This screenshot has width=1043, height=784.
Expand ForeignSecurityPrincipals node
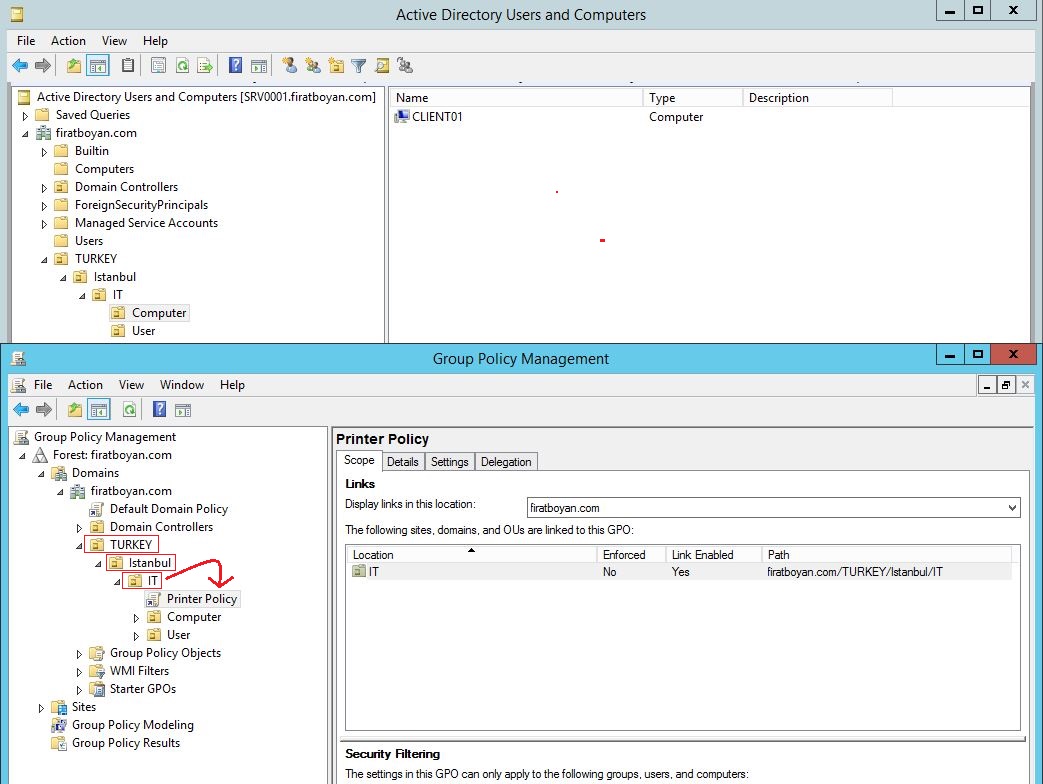pos(45,205)
